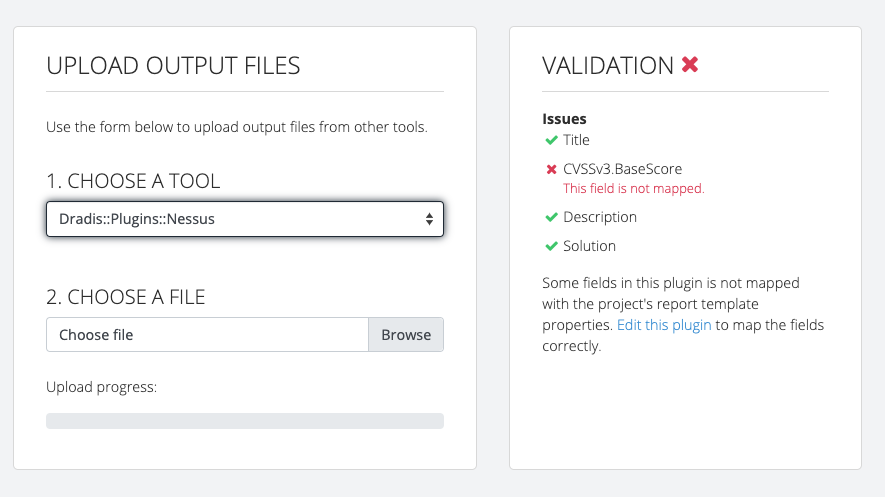Click the Description field label

[x=600, y=217]
